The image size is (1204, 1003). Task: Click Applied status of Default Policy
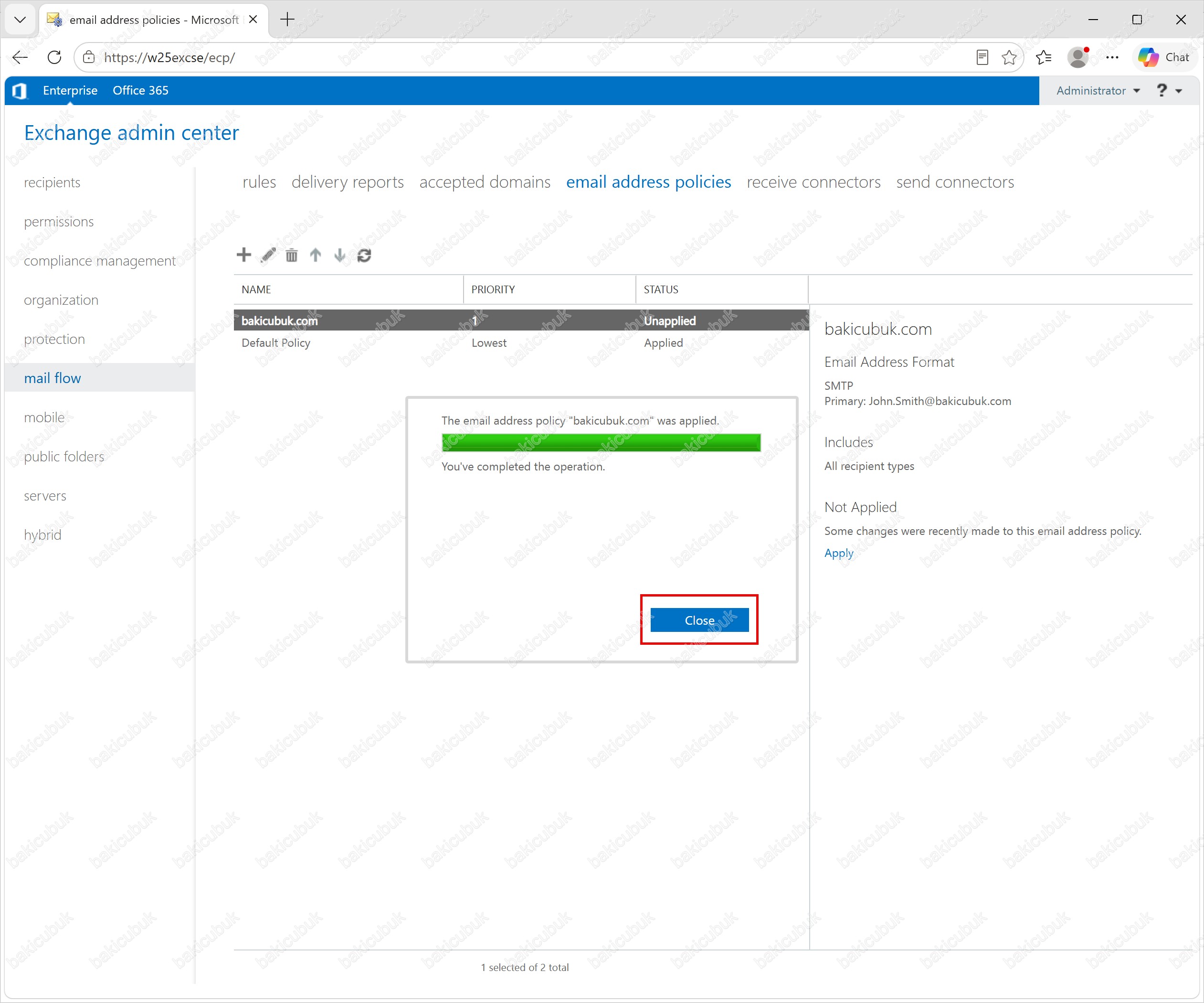(664, 343)
